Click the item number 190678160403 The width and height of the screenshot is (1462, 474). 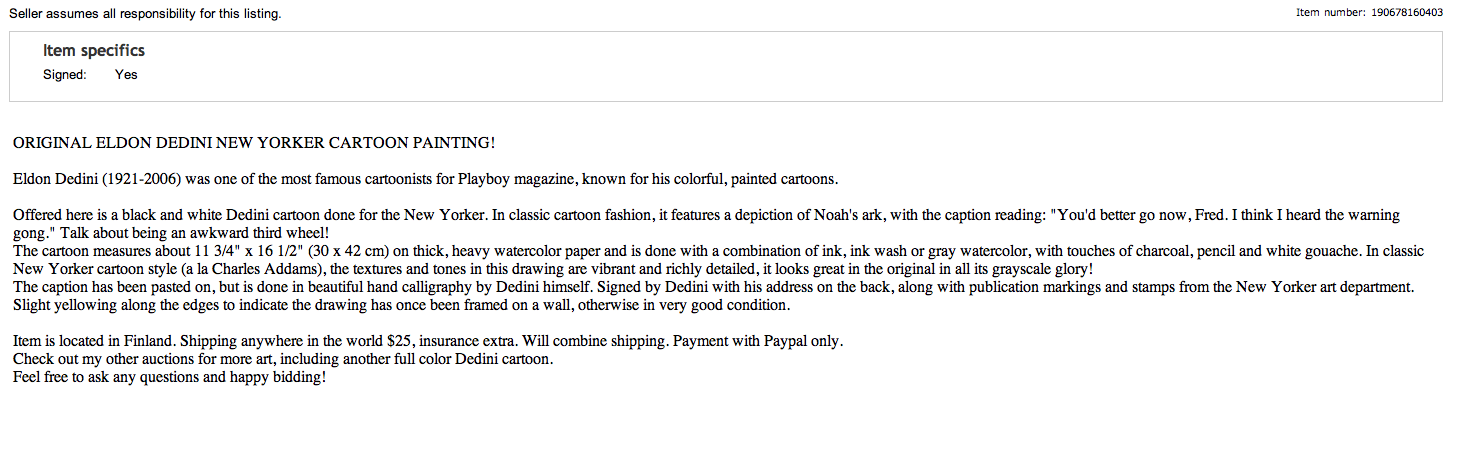pos(1407,13)
